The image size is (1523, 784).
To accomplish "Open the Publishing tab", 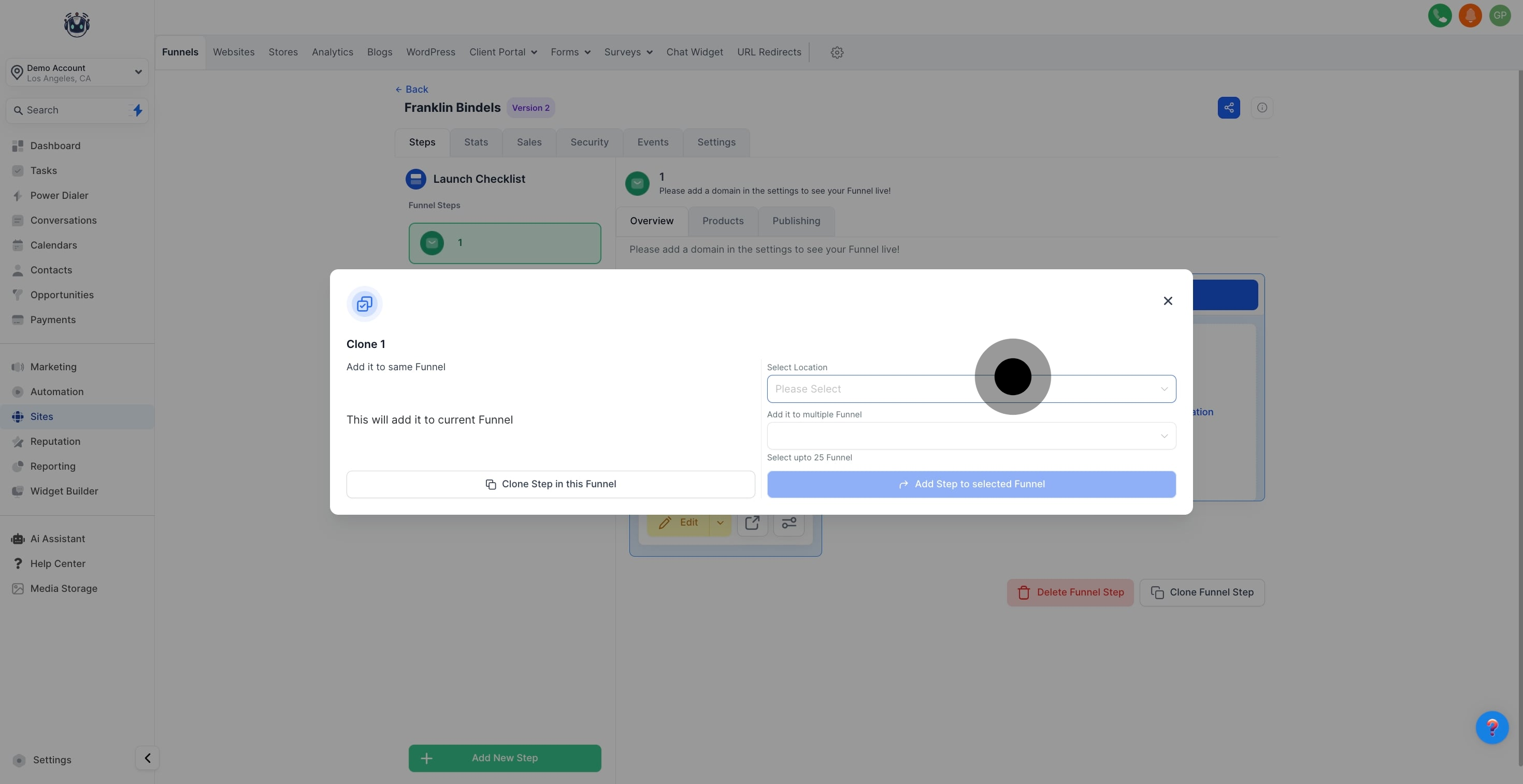I will [x=796, y=221].
